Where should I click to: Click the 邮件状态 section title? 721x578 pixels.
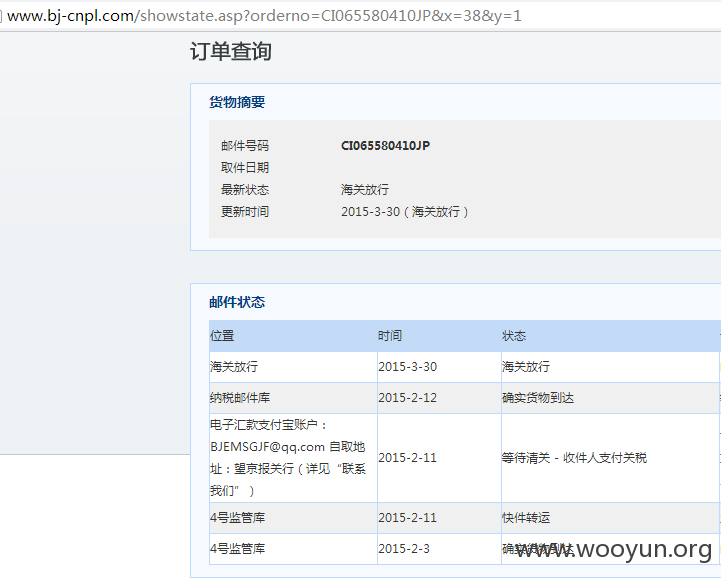tap(237, 302)
